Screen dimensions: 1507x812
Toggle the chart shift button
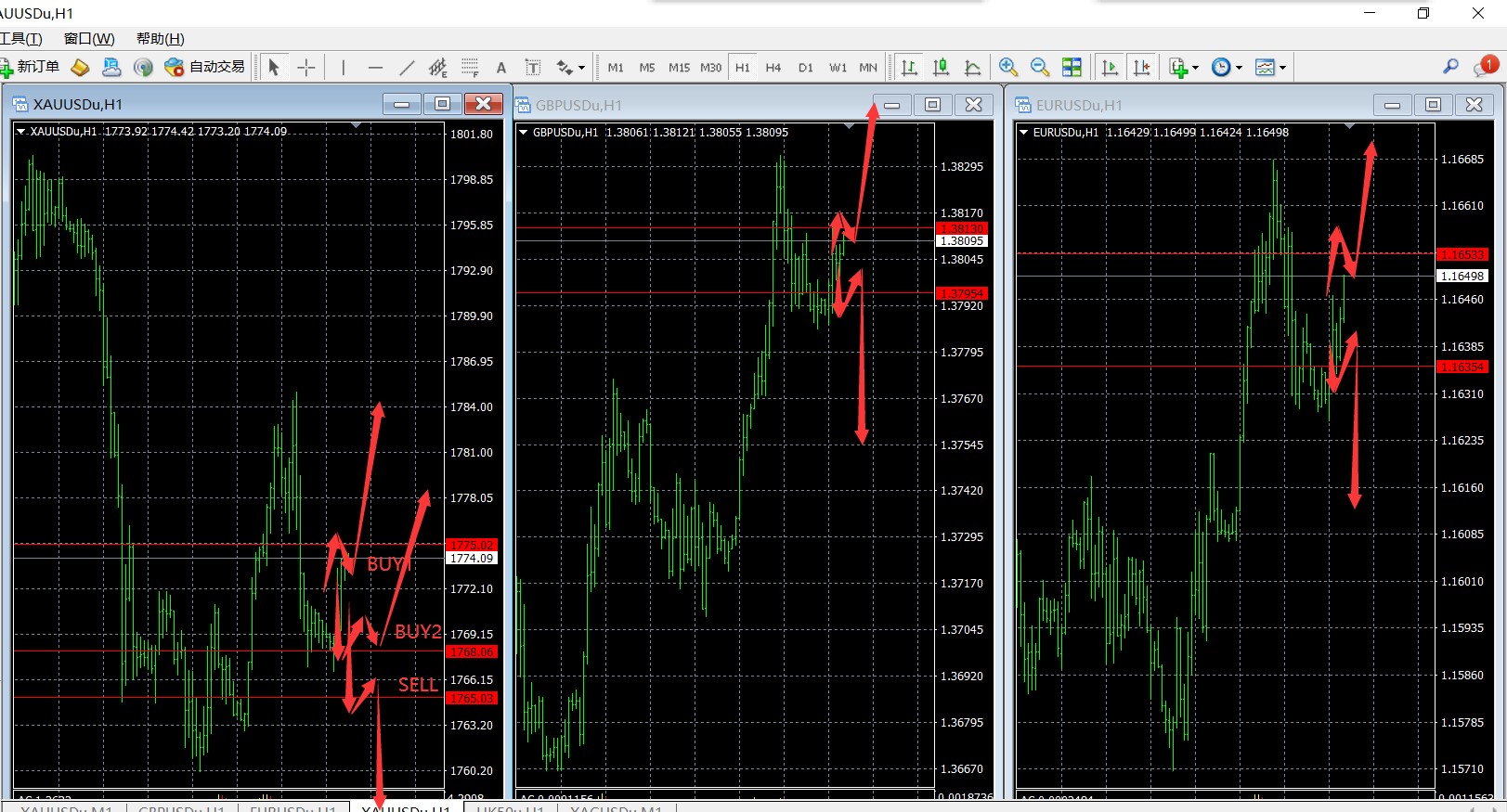pyautogui.click(x=1142, y=67)
